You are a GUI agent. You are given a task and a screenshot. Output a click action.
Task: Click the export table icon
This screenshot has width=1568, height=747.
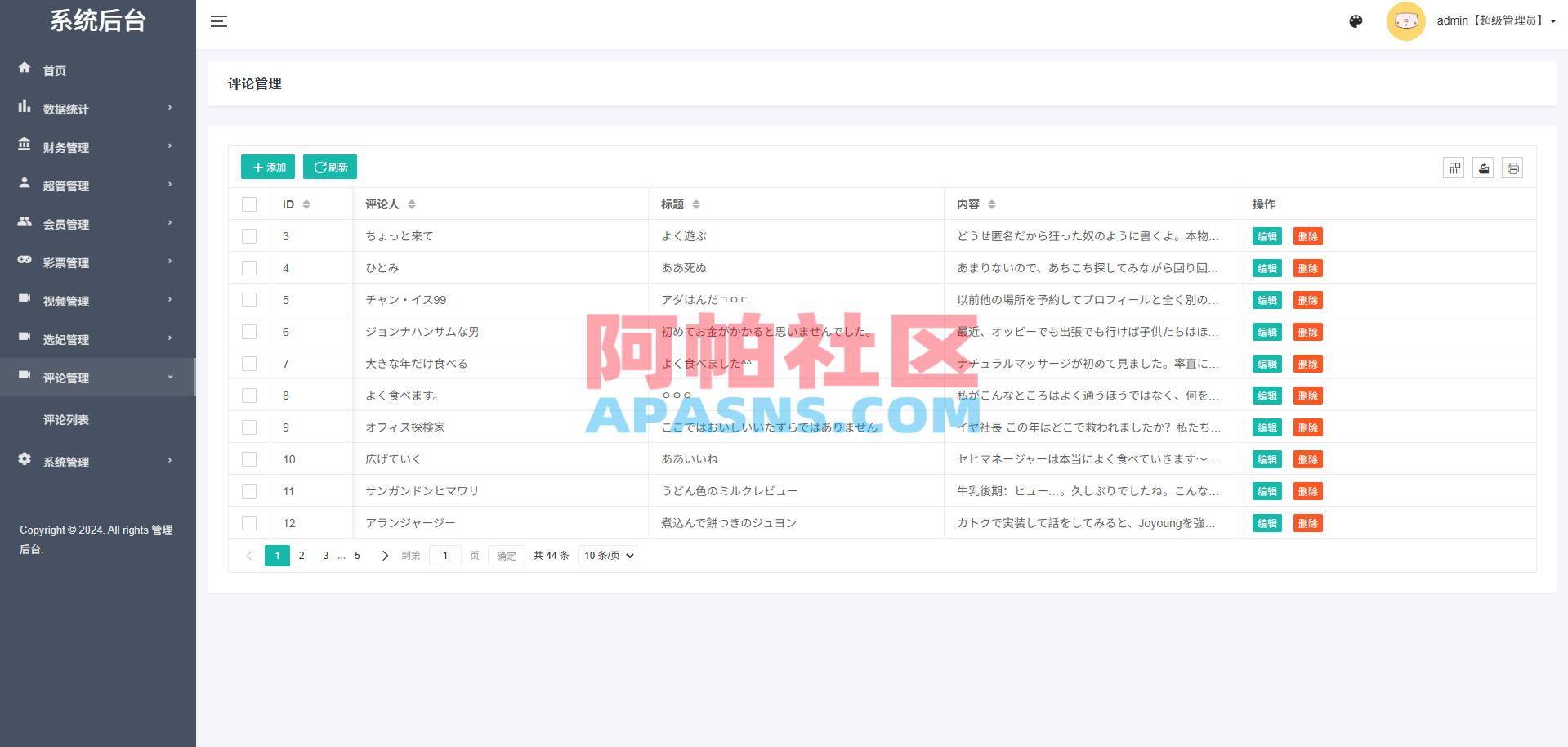click(1484, 168)
